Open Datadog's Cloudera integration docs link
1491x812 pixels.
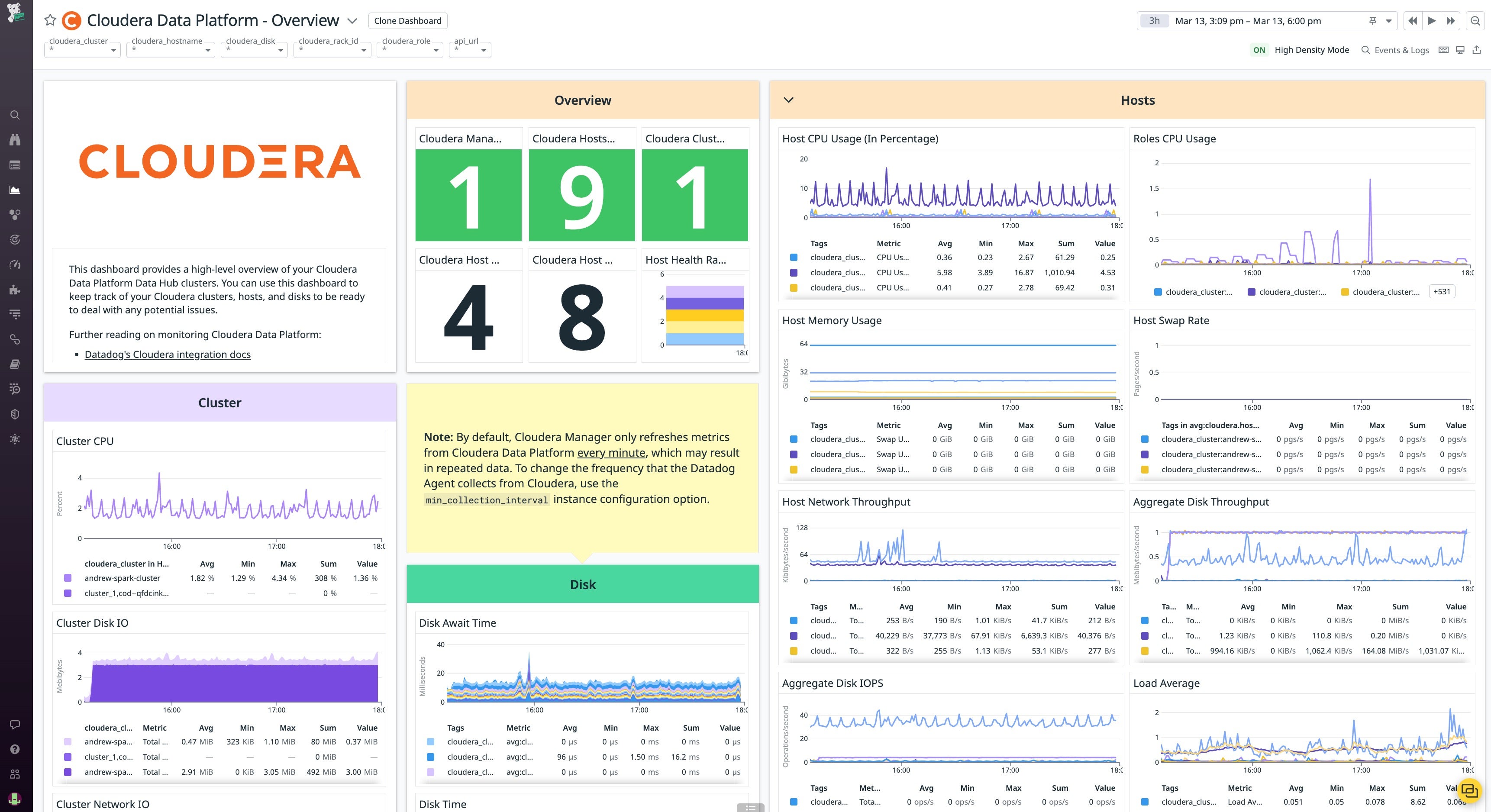tap(167, 354)
